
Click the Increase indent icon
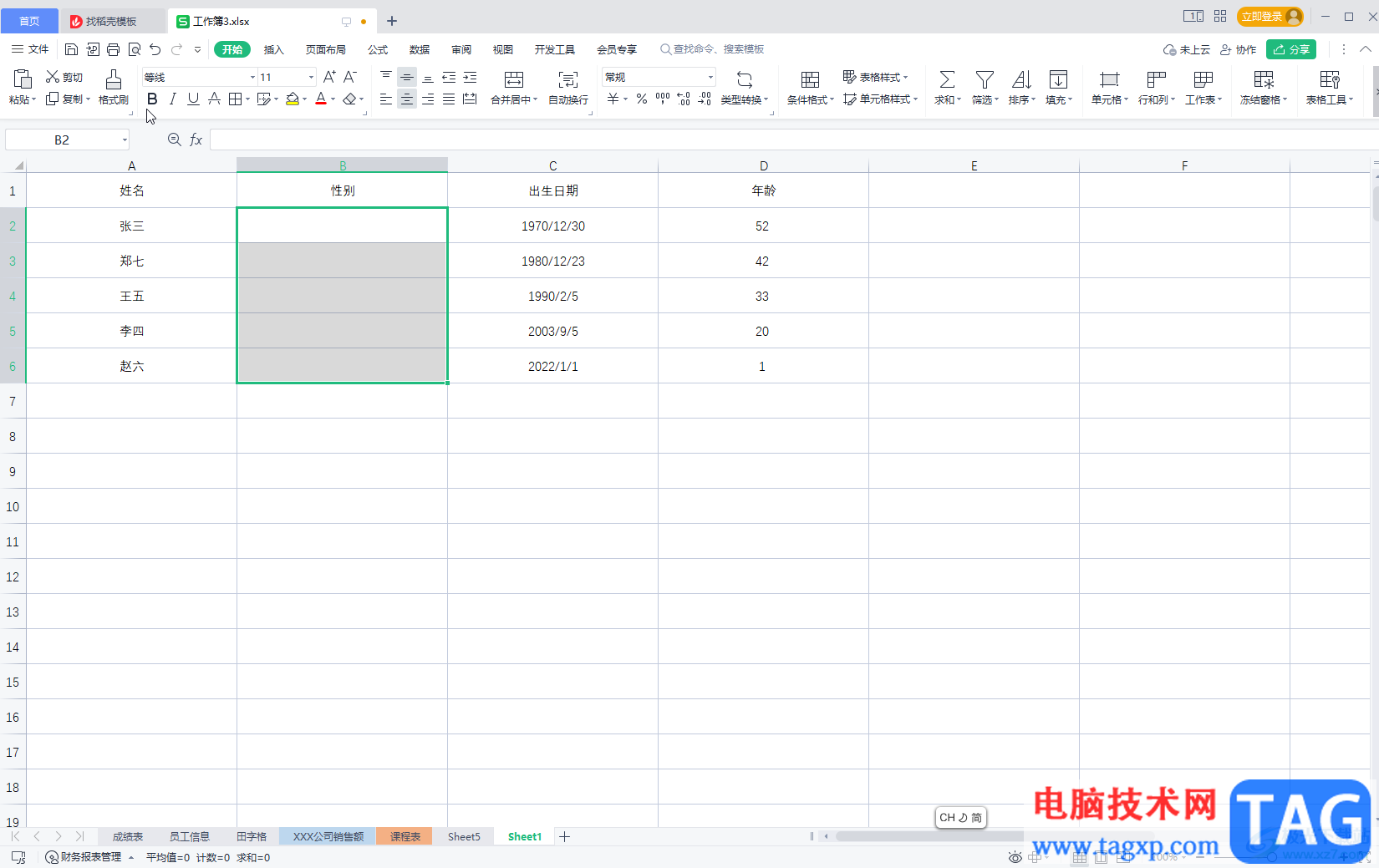tap(470, 77)
